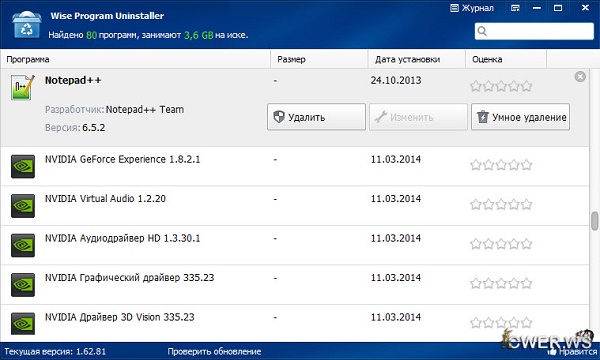This screenshot has width=600, height=360.
Task: Click the NVIDIA Драйвер 3D Vision icon
Action: (x=23, y=324)
